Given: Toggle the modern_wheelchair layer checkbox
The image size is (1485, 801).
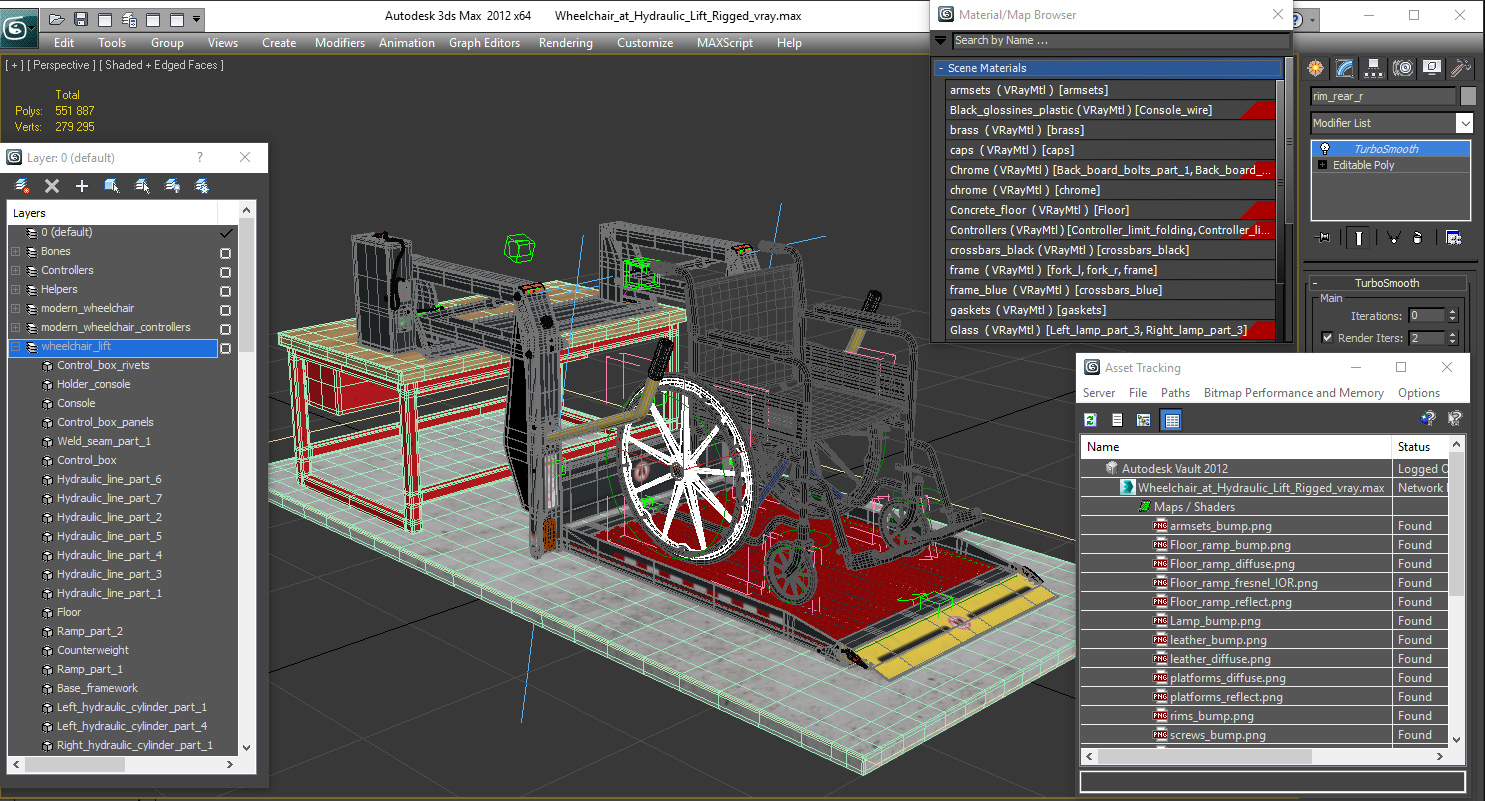Looking at the screenshot, I should (x=225, y=309).
